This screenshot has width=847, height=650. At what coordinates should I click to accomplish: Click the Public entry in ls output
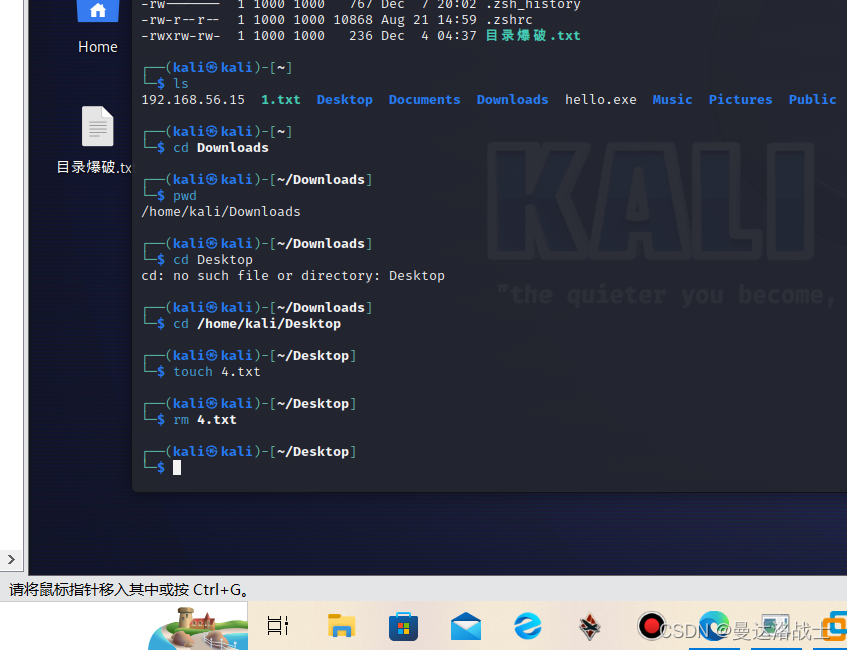click(x=812, y=99)
